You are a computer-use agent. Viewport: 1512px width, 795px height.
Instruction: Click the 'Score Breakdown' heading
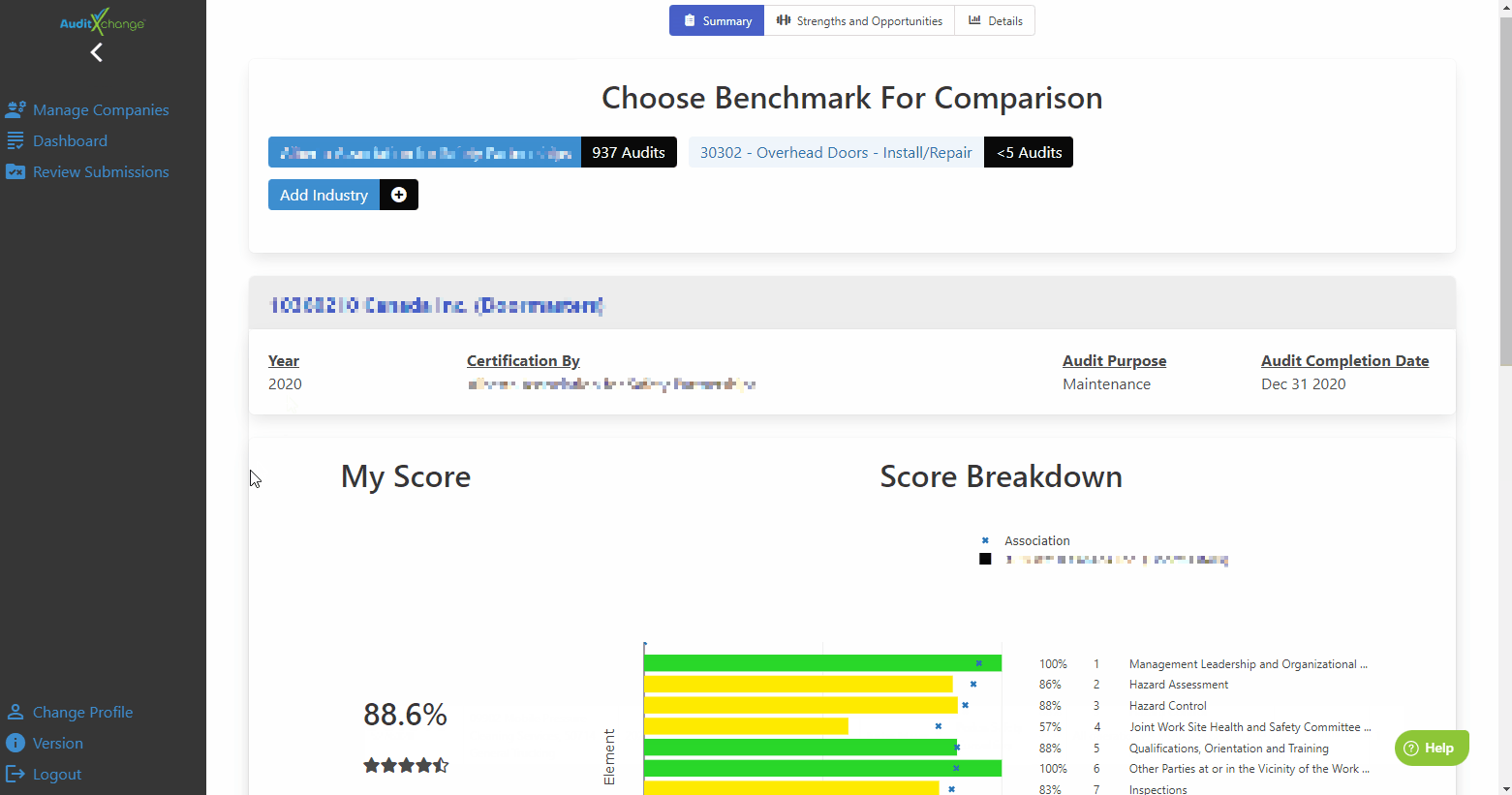1001,476
